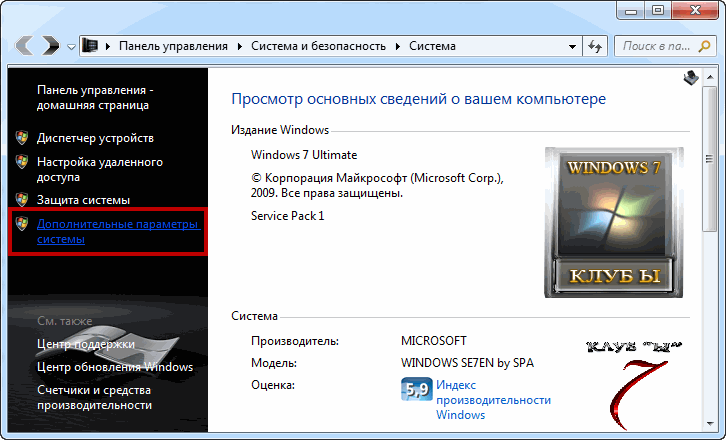This screenshot has height=440, width=726.
Task: Click the shield icon beside Защита системы
Action: coord(22,199)
